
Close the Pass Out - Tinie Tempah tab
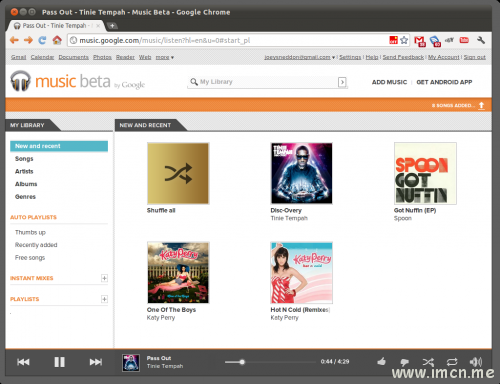[x=98, y=26]
